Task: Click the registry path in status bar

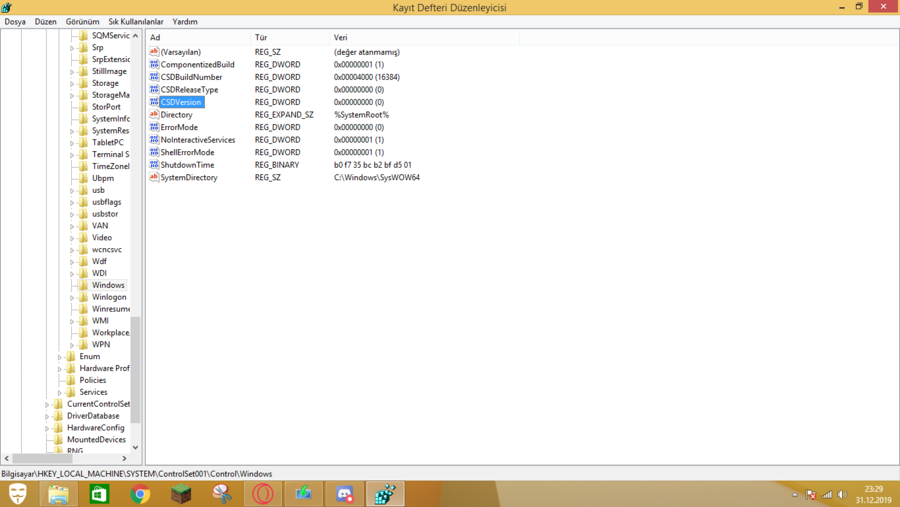Action: 137,474
